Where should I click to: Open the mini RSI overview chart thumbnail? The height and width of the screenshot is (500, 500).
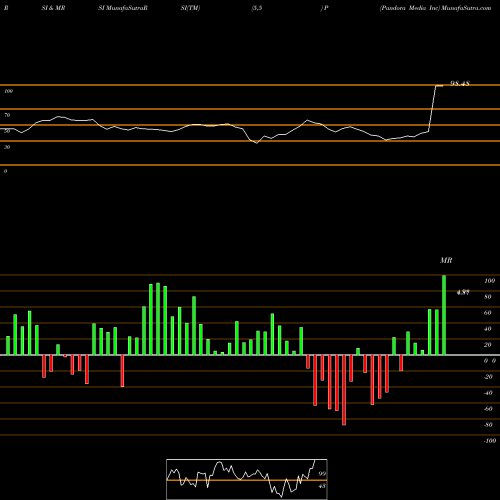click(247, 479)
